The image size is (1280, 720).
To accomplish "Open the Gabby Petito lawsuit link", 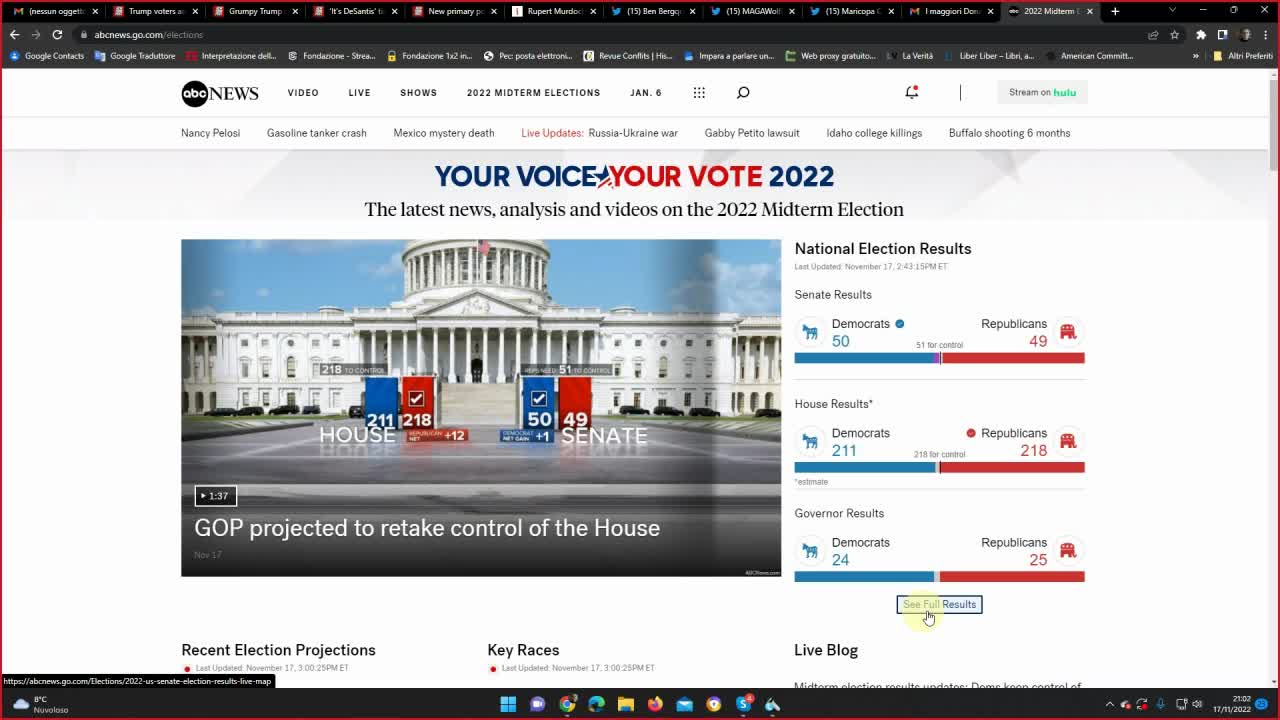I will coord(752,133).
